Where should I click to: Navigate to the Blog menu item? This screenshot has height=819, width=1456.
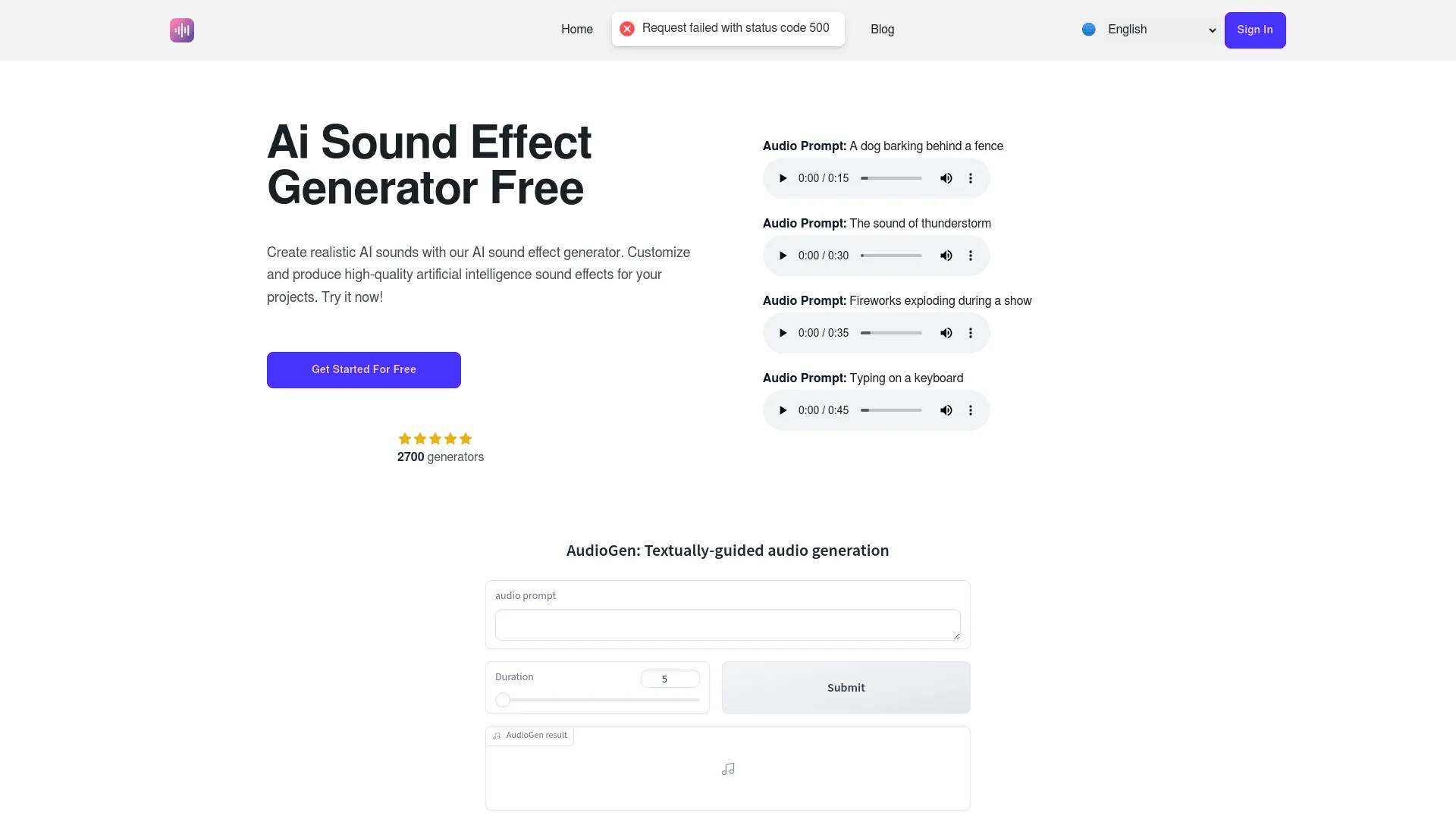pyautogui.click(x=882, y=29)
